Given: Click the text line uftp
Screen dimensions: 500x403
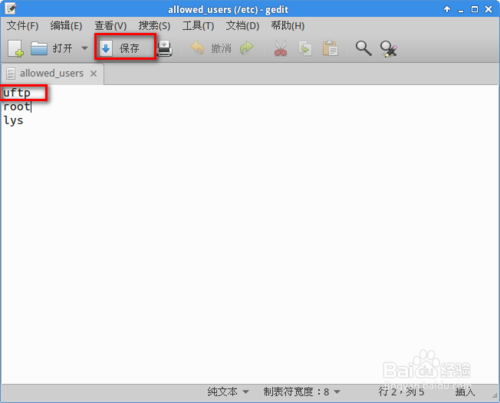Looking at the screenshot, I should pos(17,93).
